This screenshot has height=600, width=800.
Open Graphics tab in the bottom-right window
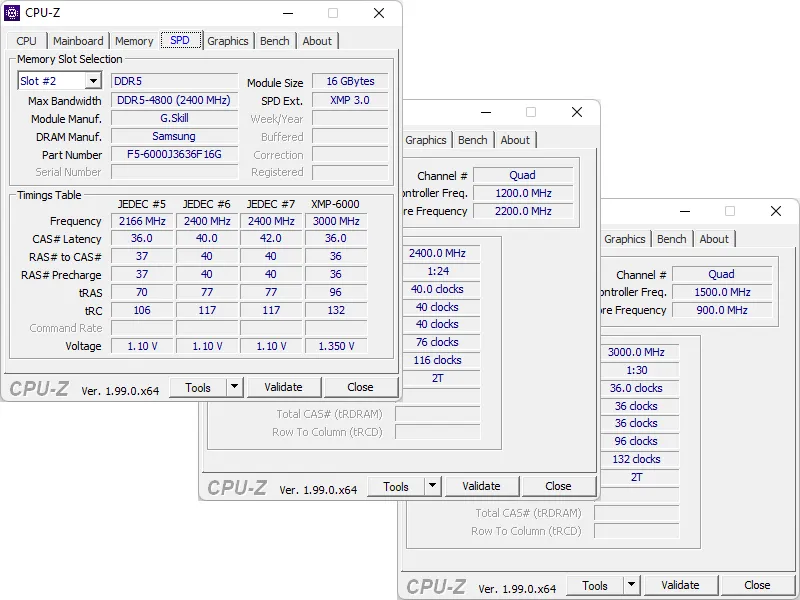[625, 239]
